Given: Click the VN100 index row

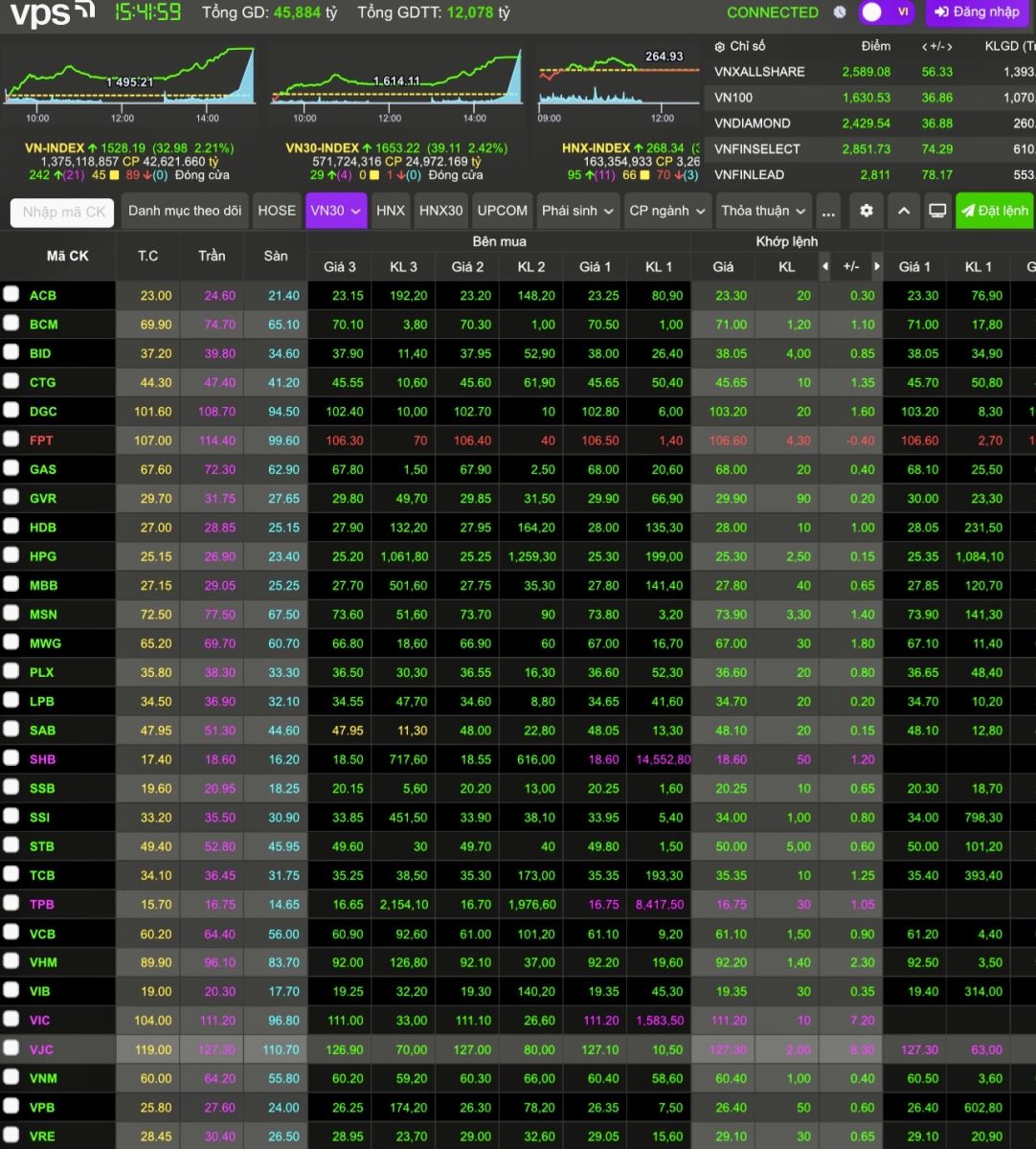Looking at the screenshot, I should pos(870,98).
